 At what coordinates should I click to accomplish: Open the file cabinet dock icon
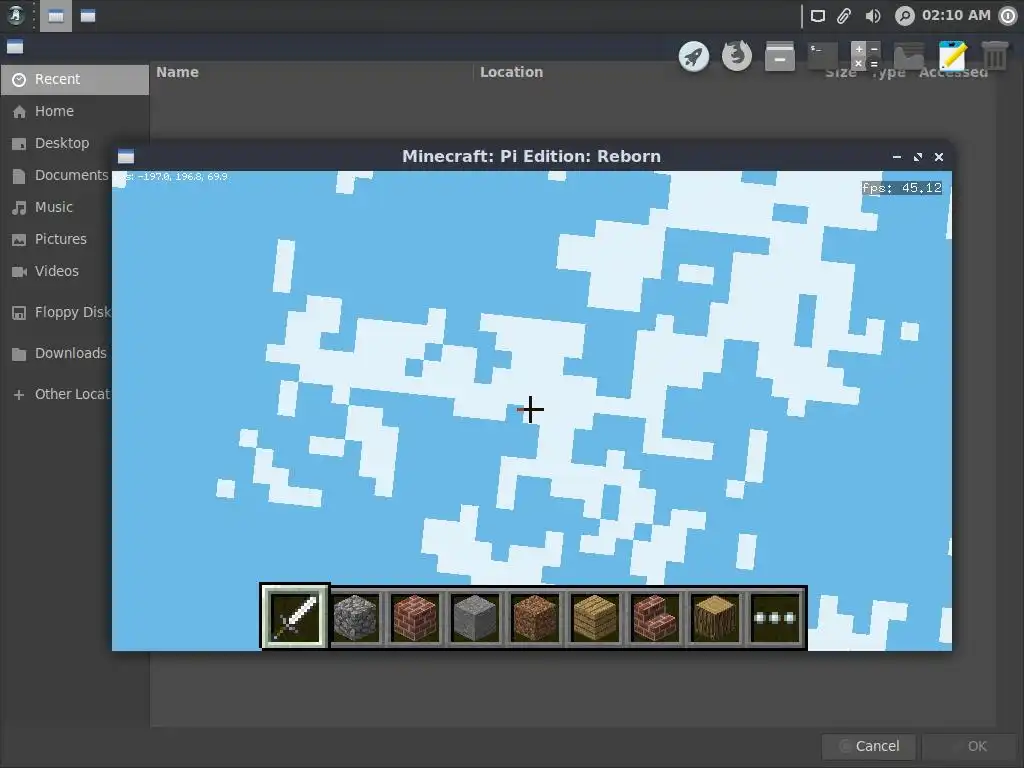780,56
